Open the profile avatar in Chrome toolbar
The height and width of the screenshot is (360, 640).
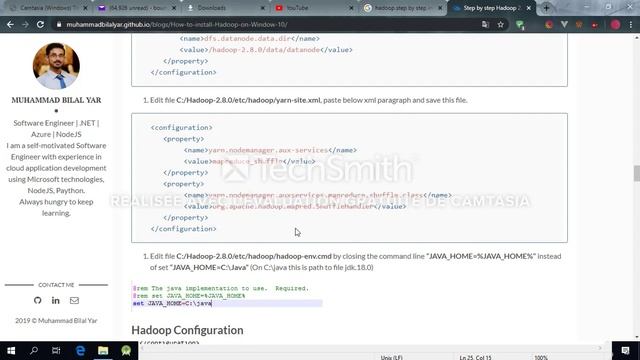tap(616, 24)
